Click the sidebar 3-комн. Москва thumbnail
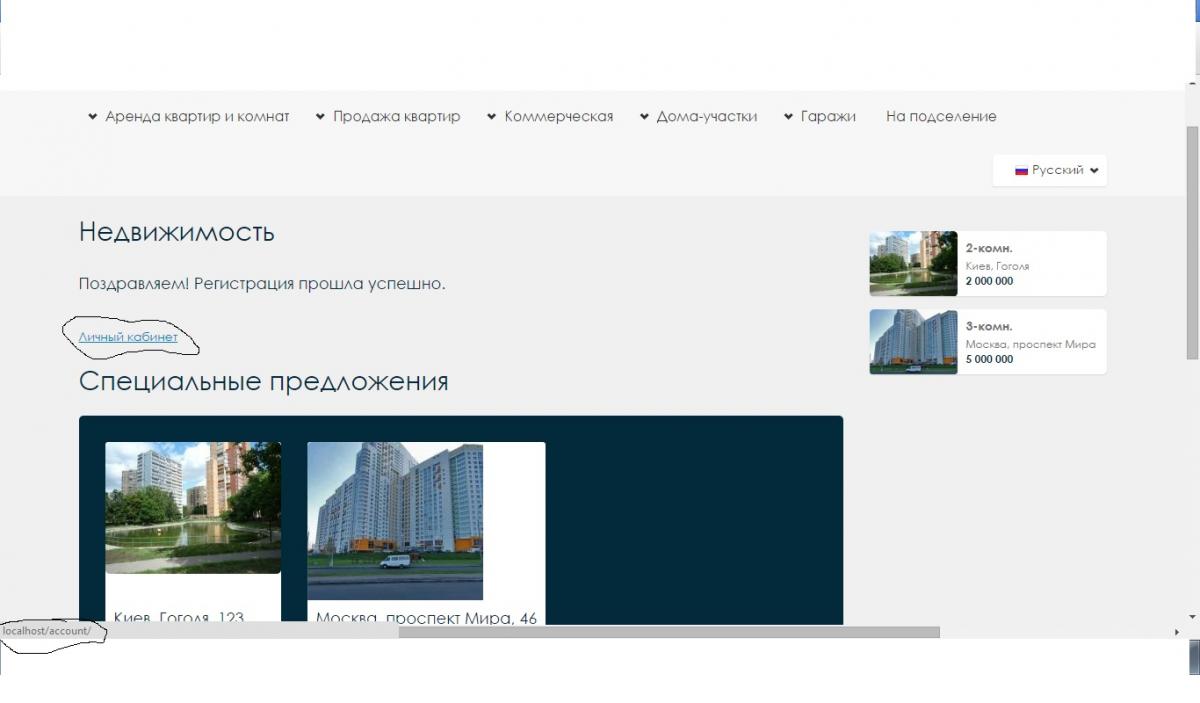The width and height of the screenshot is (1200, 703). pos(913,342)
